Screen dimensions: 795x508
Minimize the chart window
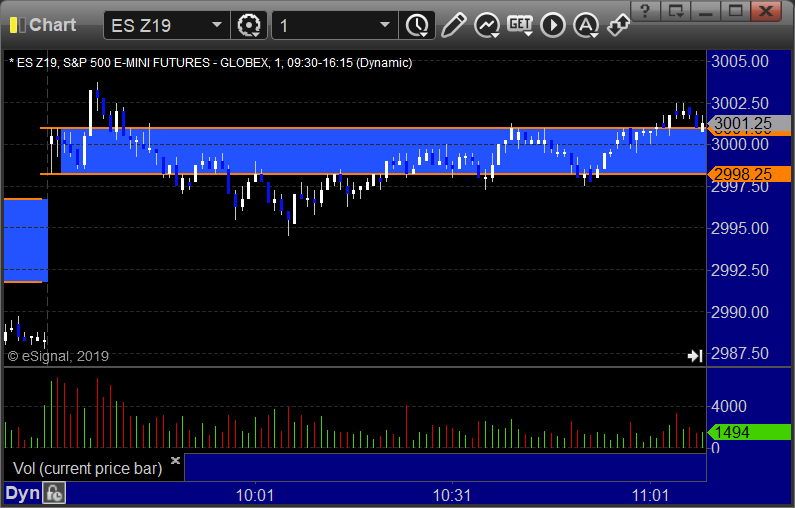(x=706, y=10)
